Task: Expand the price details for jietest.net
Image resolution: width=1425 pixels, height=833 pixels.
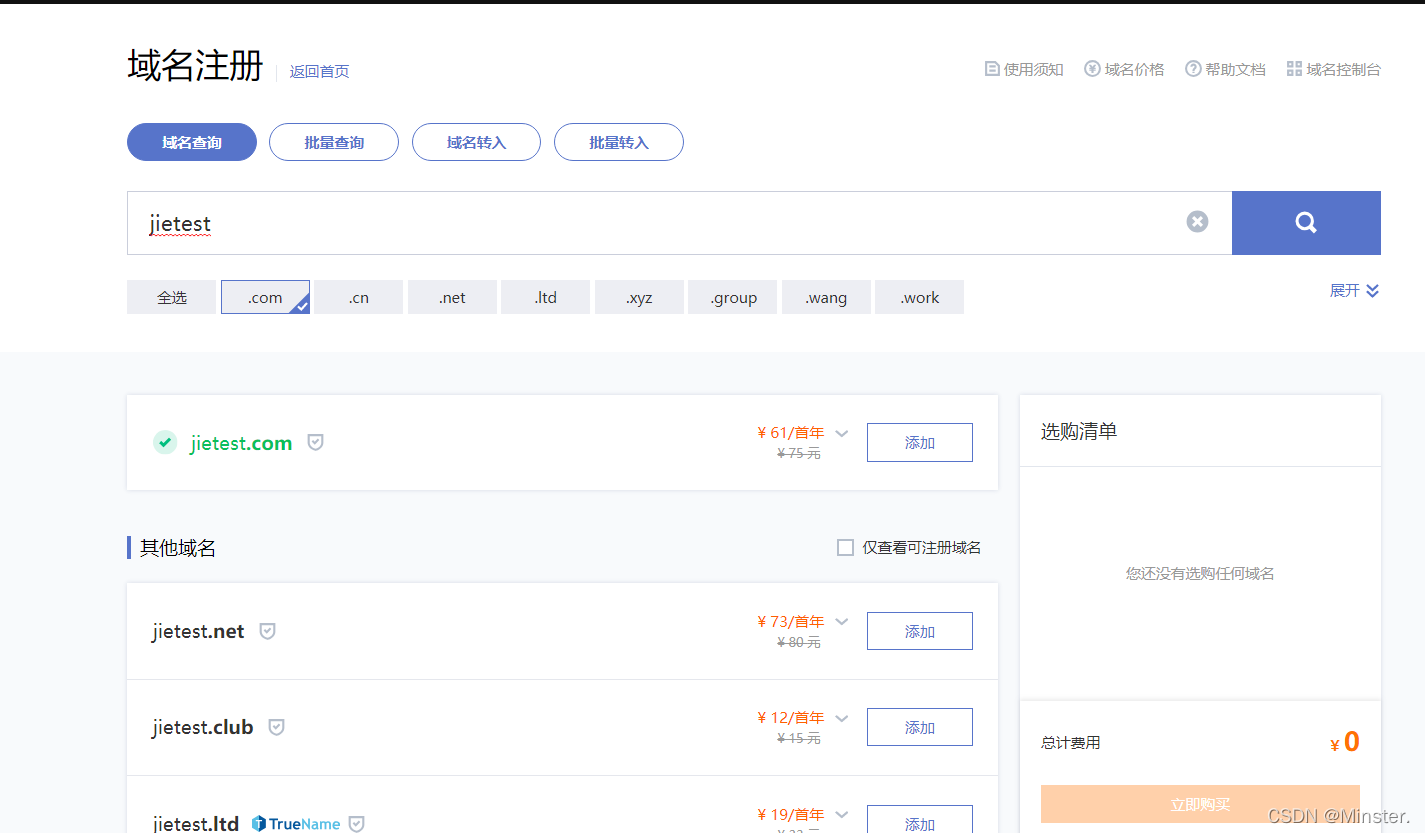Action: (x=841, y=621)
